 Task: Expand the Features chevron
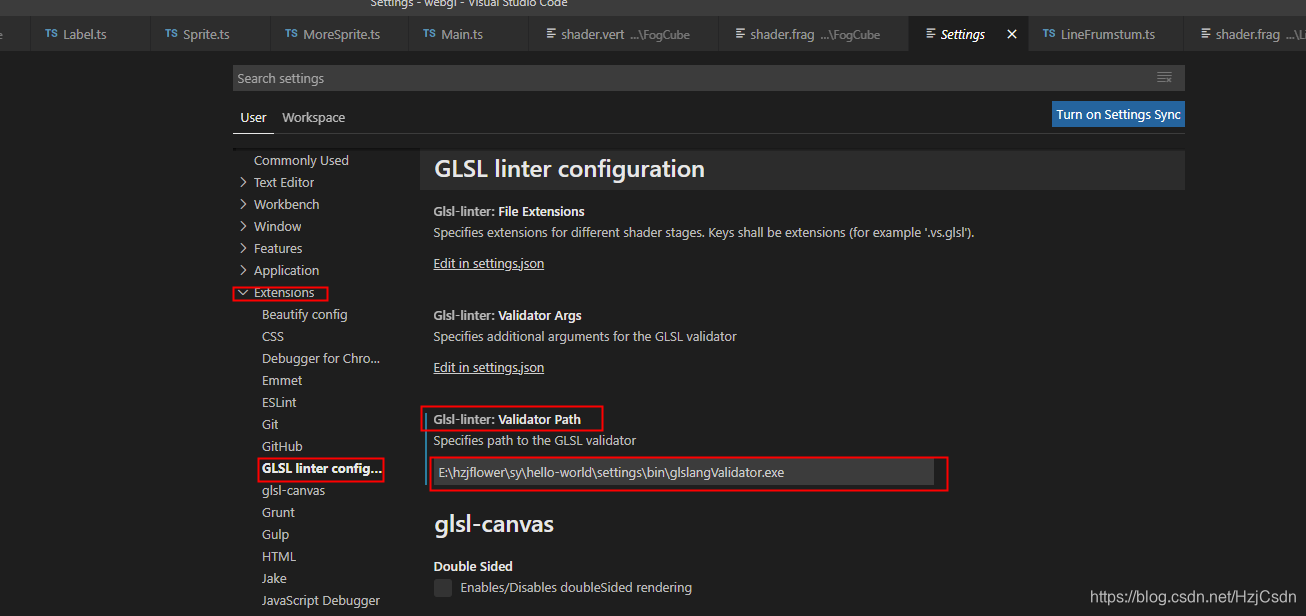pyautogui.click(x=243, y=248)
